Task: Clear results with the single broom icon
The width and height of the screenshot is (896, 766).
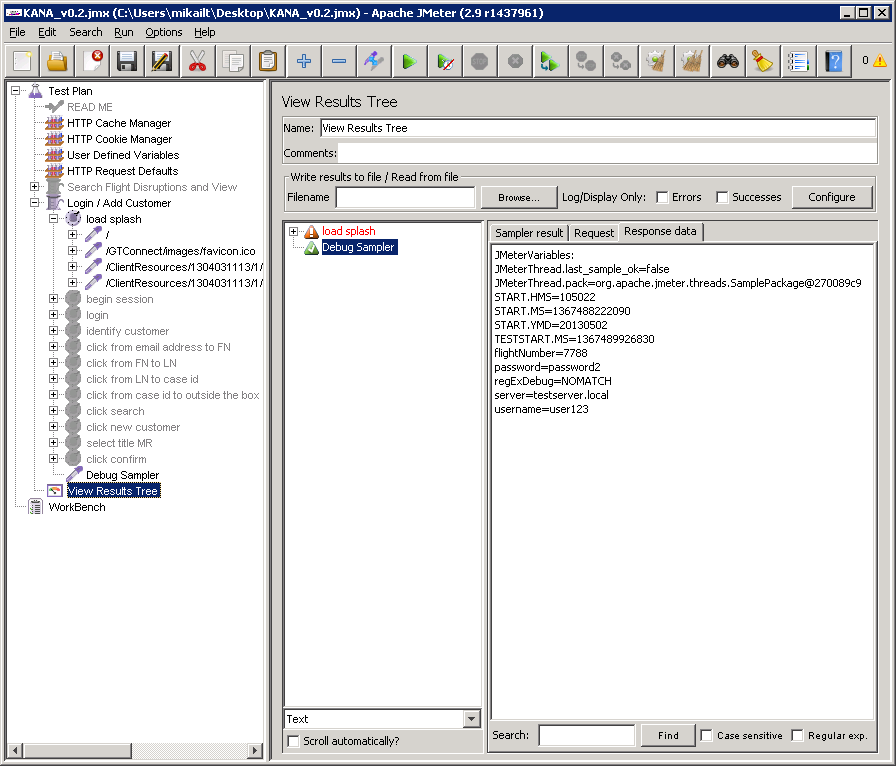Action: [x=656, y=61]
